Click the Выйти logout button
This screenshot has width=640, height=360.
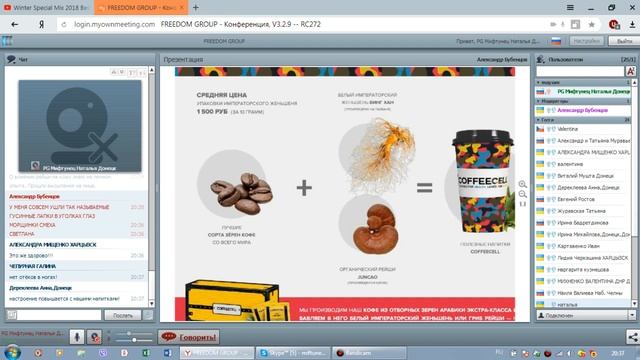pyautogui.click(x=624, y=41)
